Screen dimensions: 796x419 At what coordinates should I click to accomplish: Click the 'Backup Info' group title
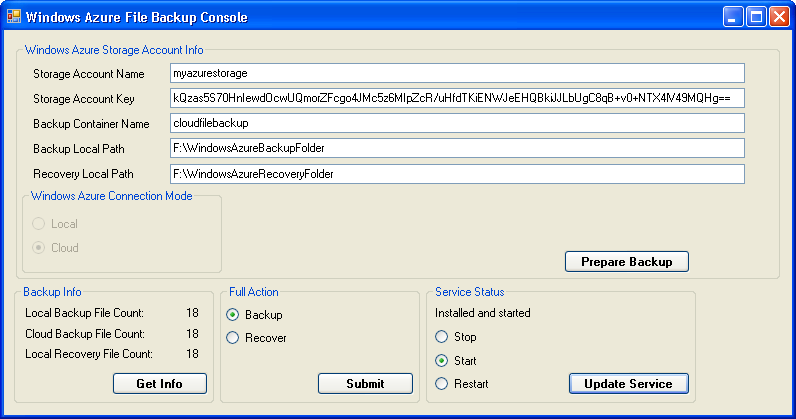click(x=52, y=292)
